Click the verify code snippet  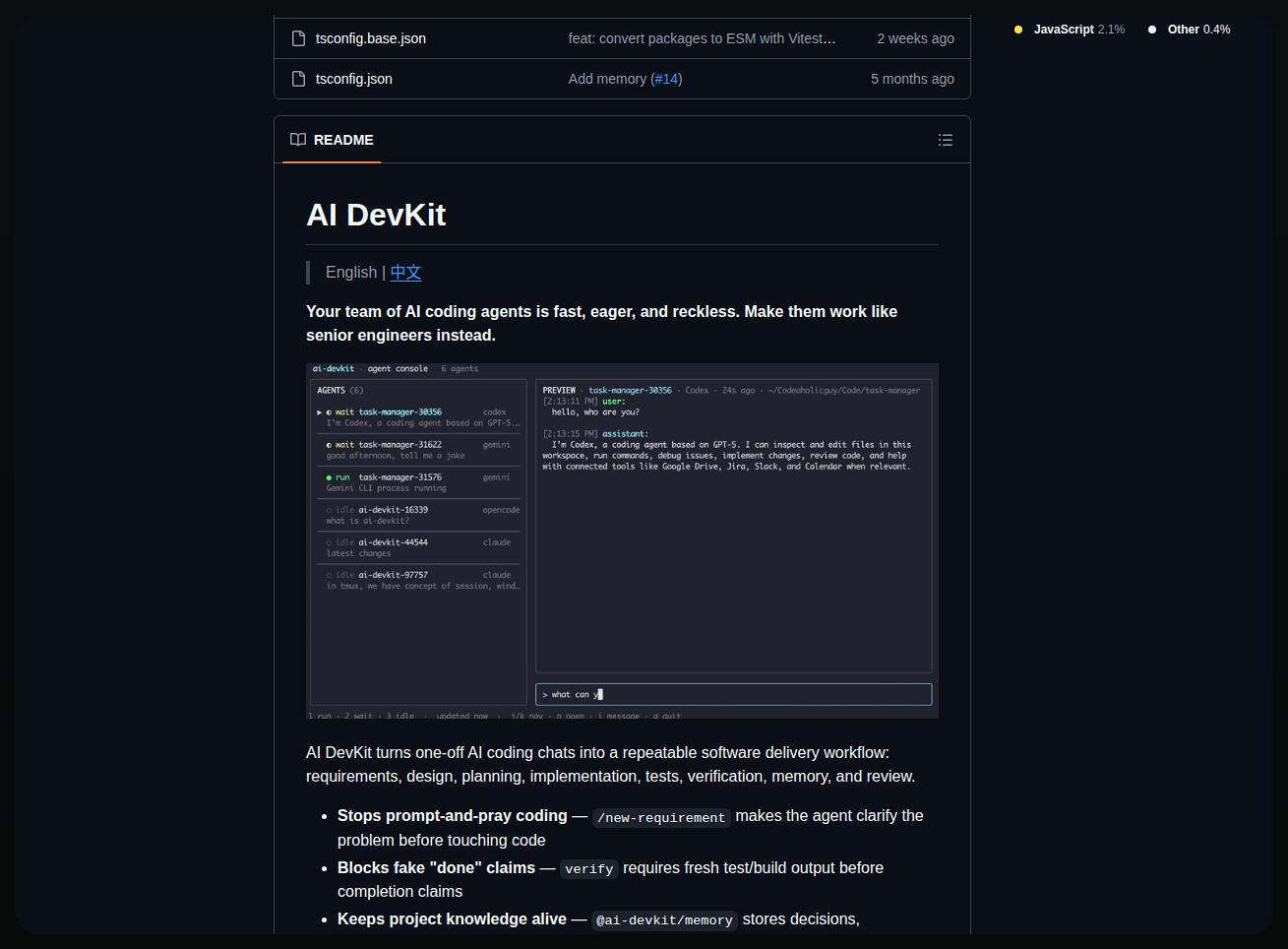pos(589,869)
